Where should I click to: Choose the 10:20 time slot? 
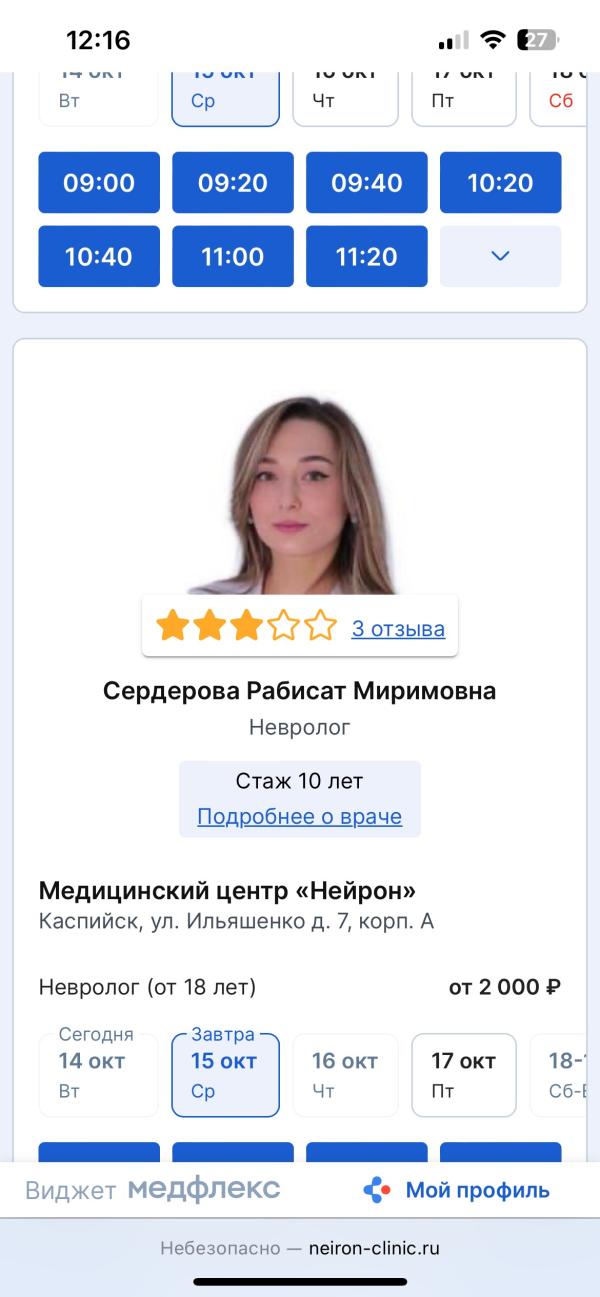(501, 183)
